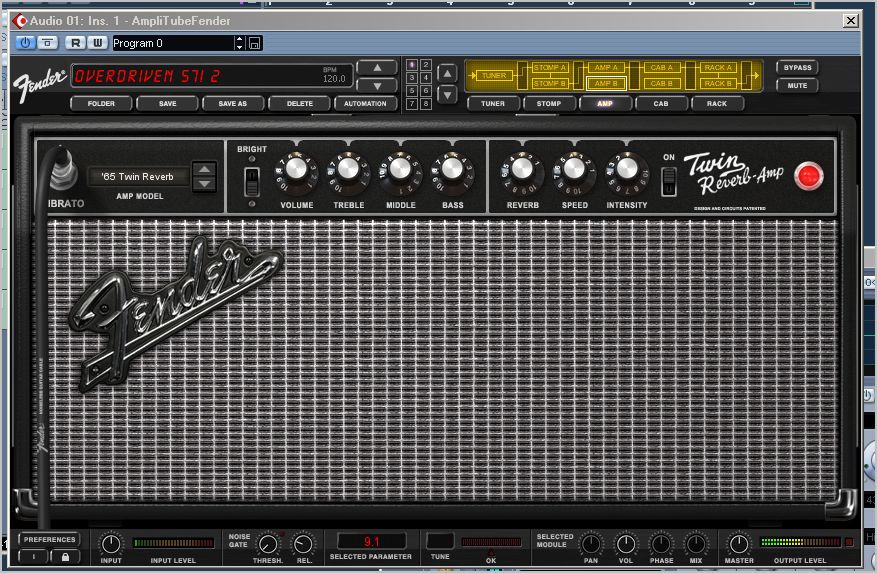
Task: Click the Read automation R button
Action: 76,43
